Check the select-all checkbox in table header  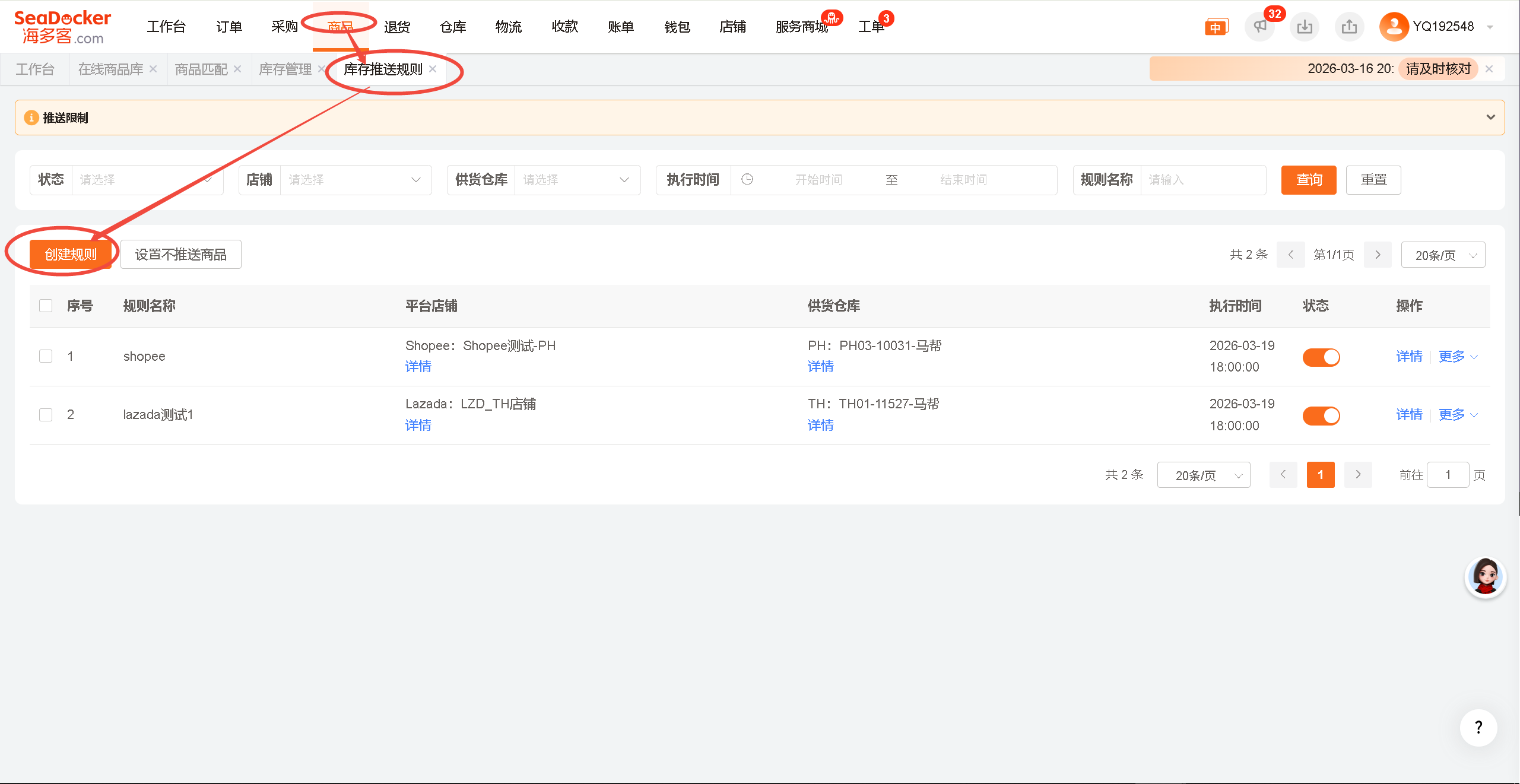[x=46, y=306]
